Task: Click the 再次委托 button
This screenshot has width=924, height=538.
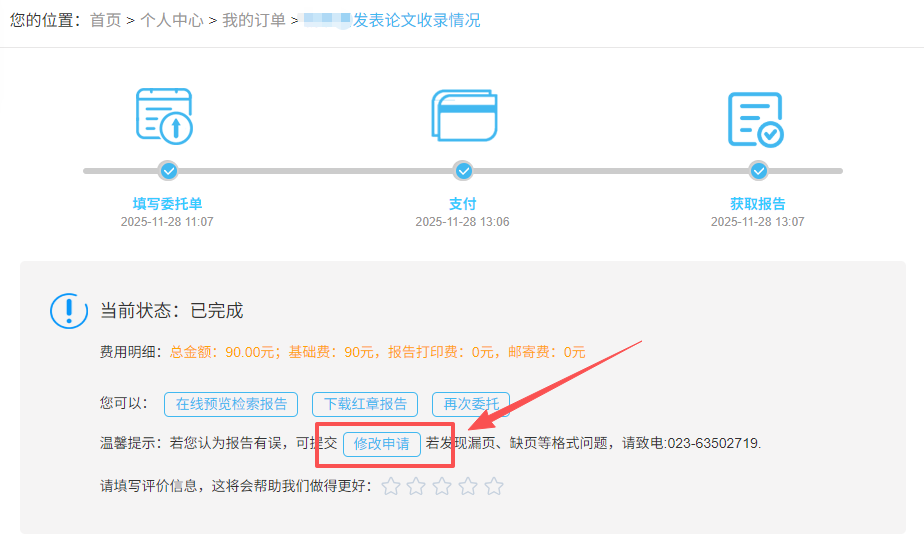Action: (471, 404)
